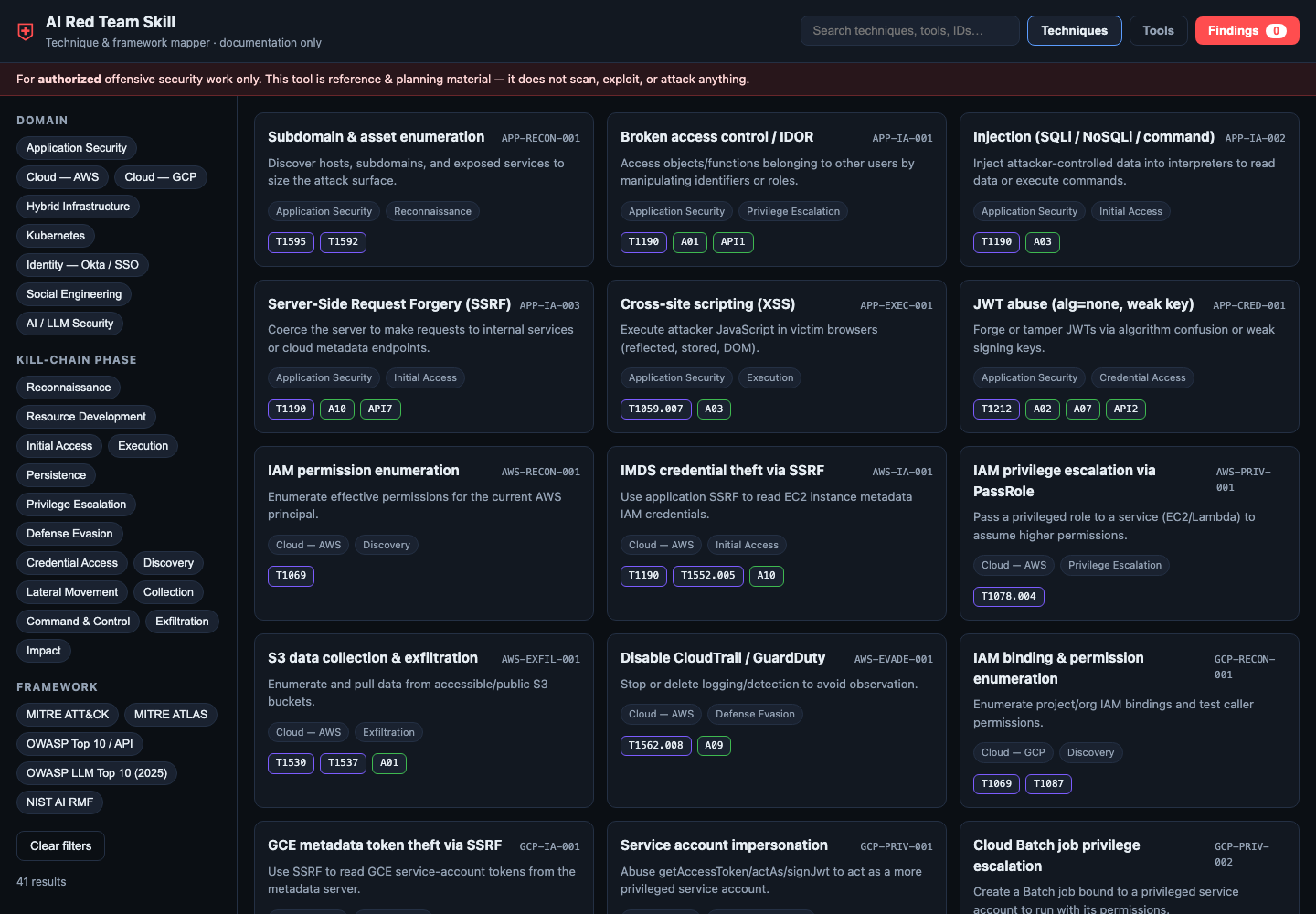Screen dimensions: 1316x914
Task: Open Cloud Batch job privilege escalation title
Action: [1056, 856]
